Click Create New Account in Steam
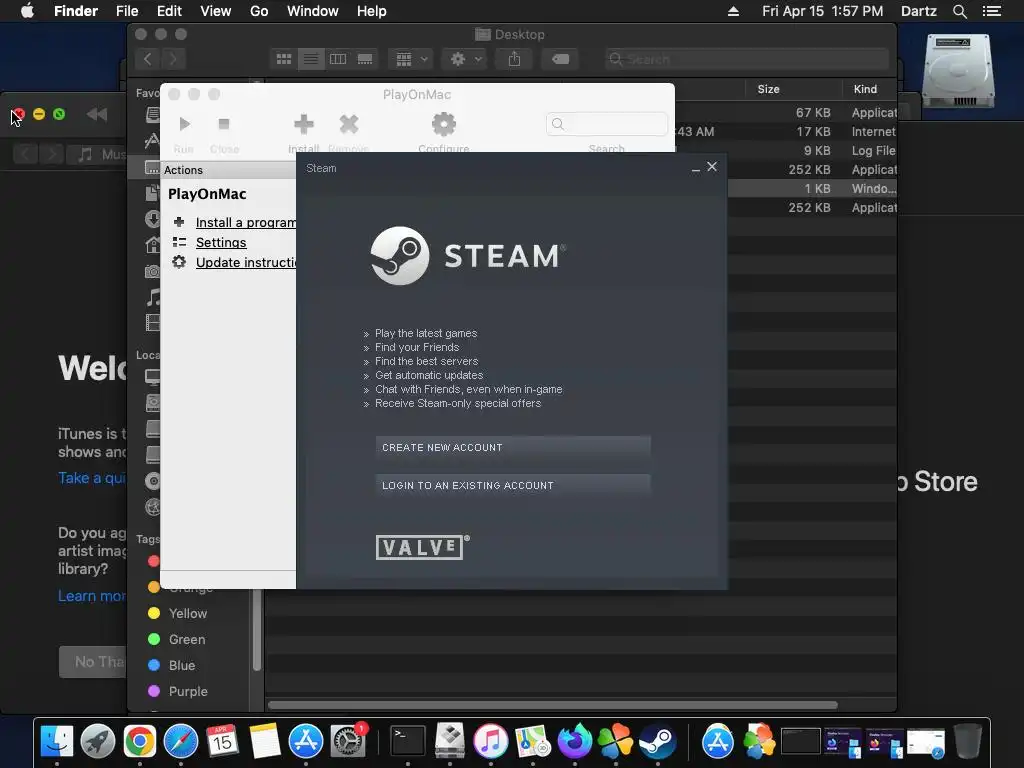The image size is (1024, 768). pos(513,447)
